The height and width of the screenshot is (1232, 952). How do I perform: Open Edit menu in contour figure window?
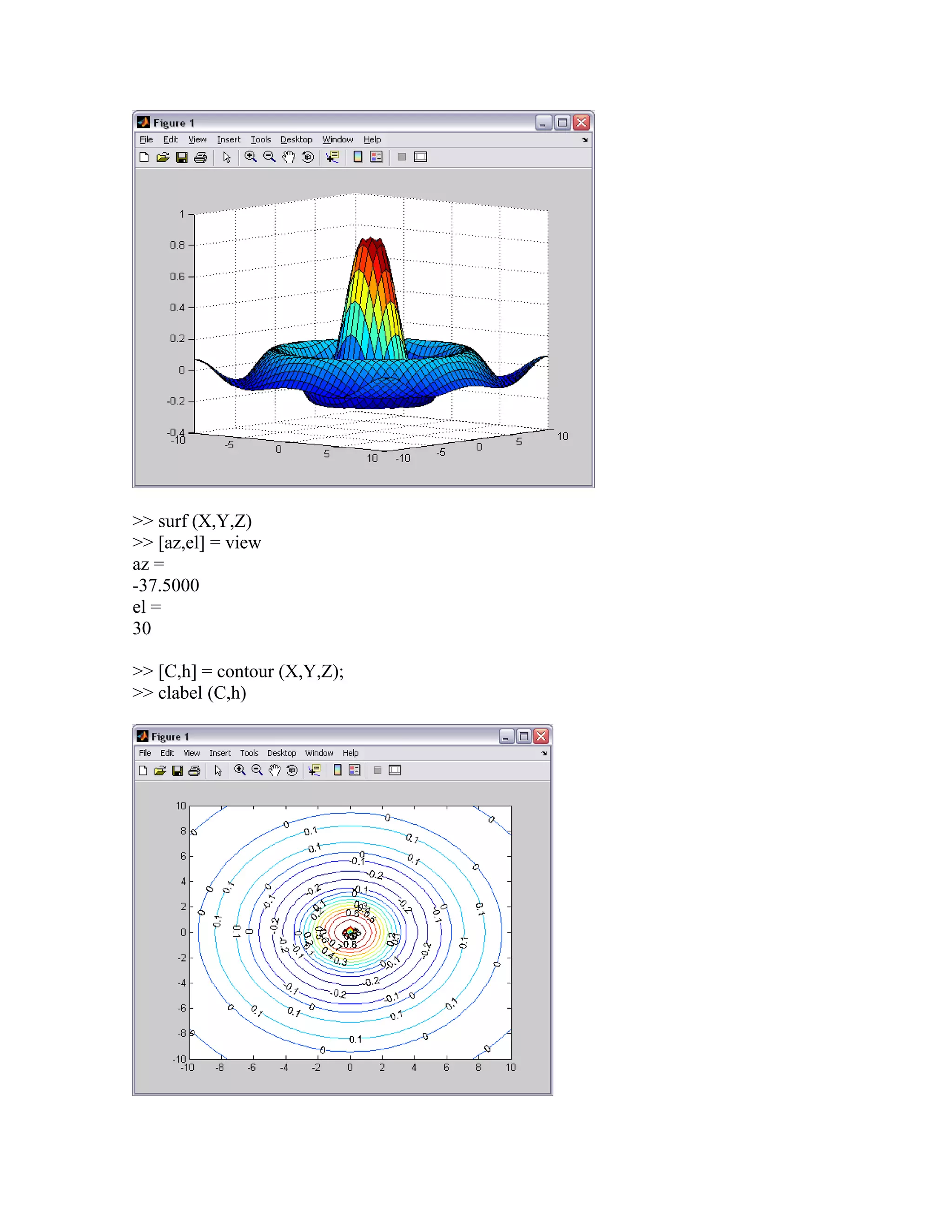167,753
